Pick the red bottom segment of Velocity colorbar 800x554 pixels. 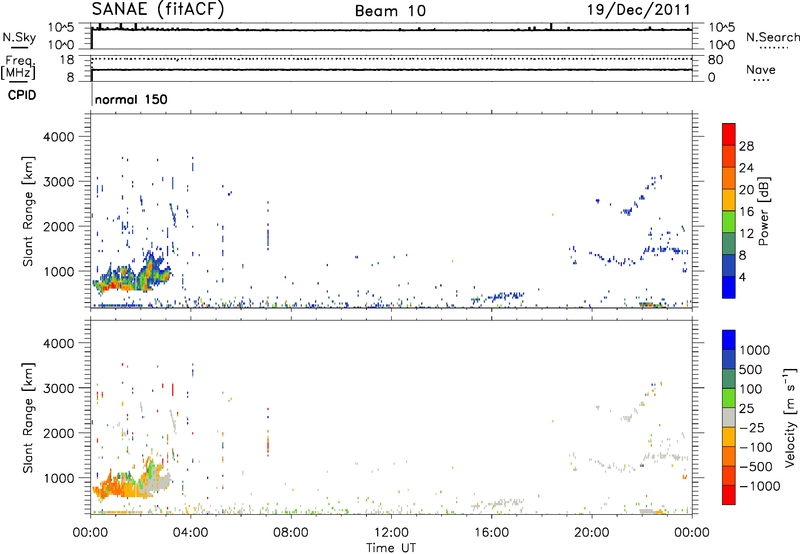pyautogui.click(x=729, y=495)
